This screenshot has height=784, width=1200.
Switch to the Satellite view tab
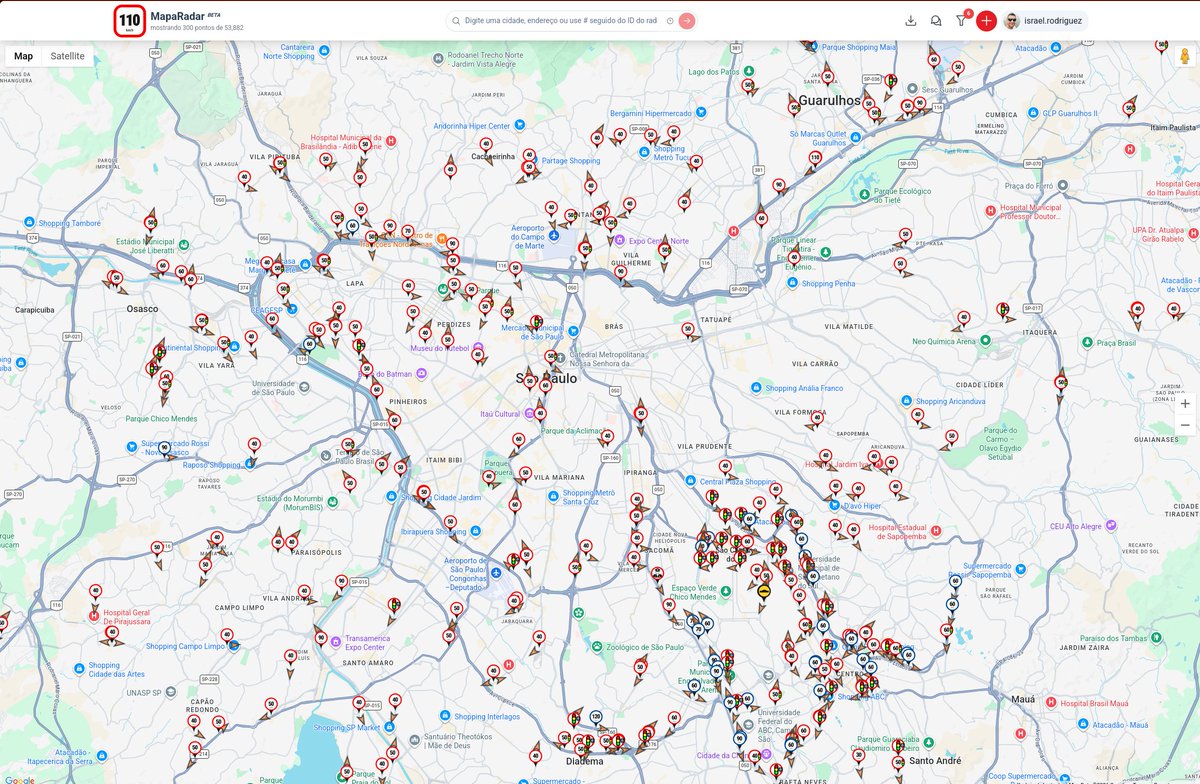[x=68, y=56]
